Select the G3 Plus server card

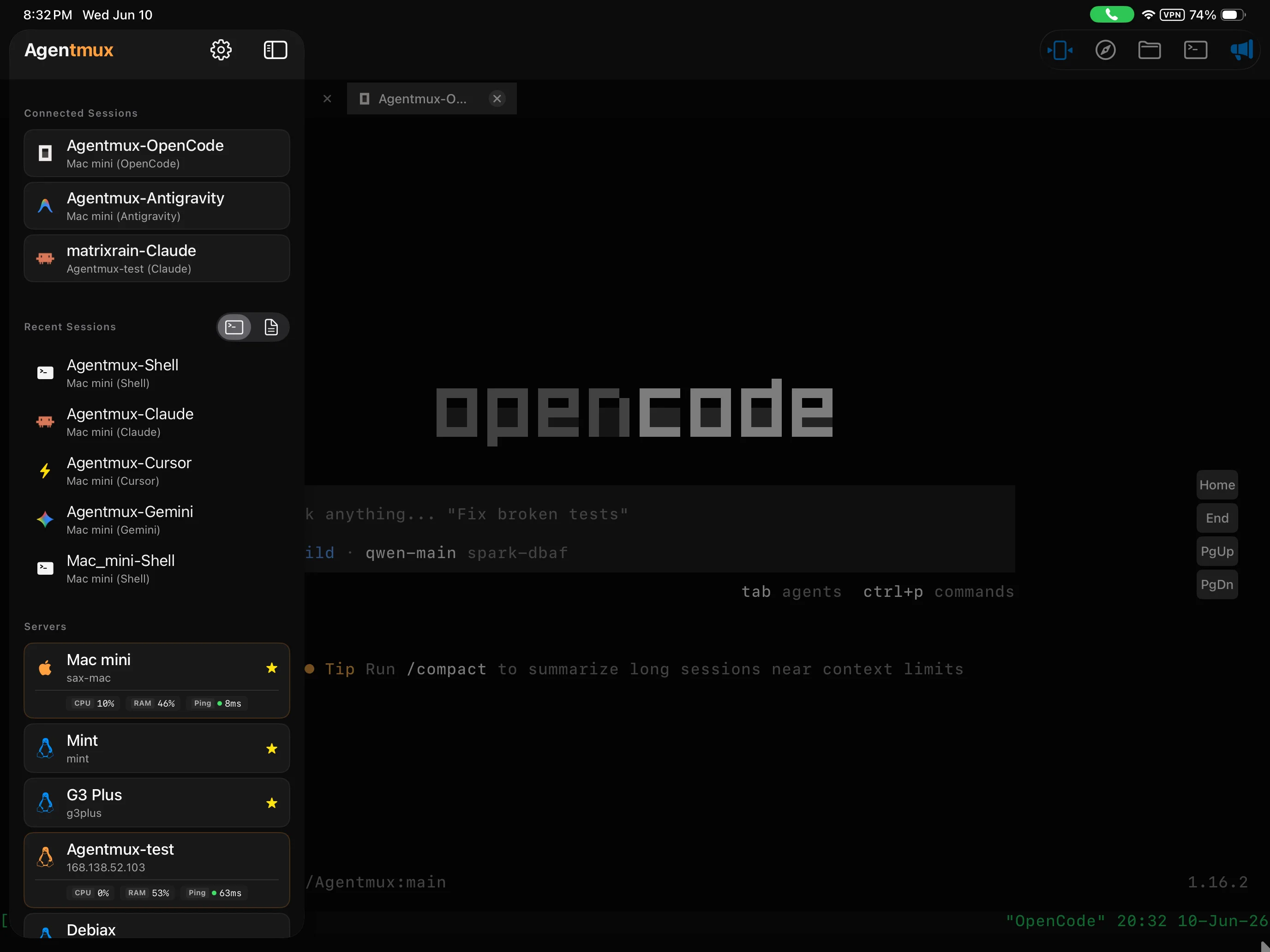[157, 803]
